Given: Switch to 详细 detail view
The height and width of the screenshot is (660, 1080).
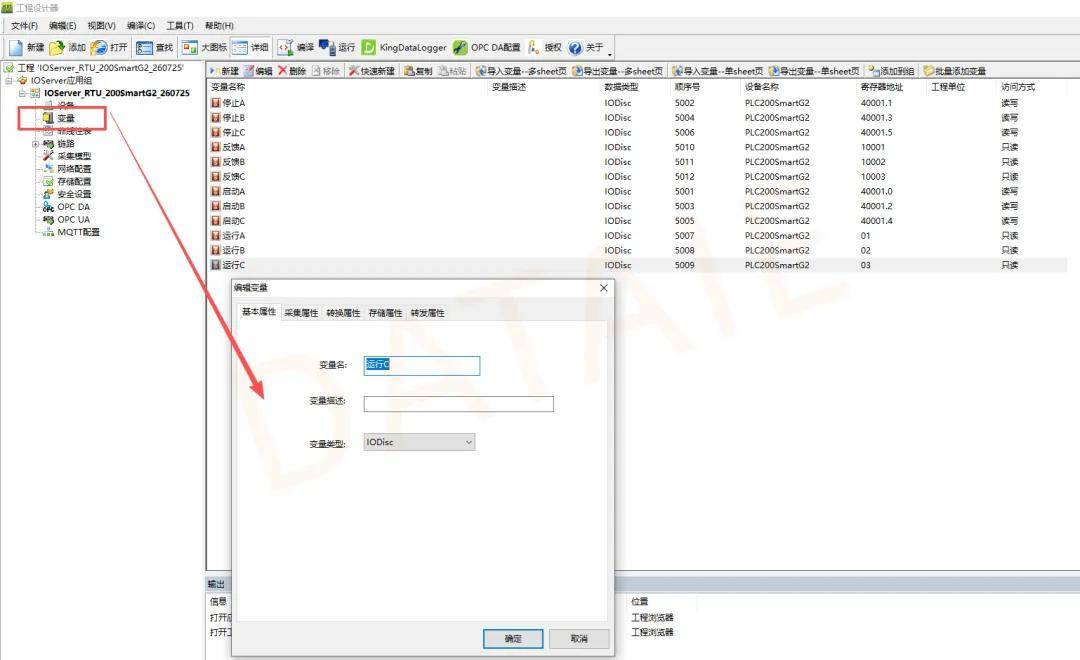Looking at the screenshot, I should pyautogui.click(x=240, y=48).
